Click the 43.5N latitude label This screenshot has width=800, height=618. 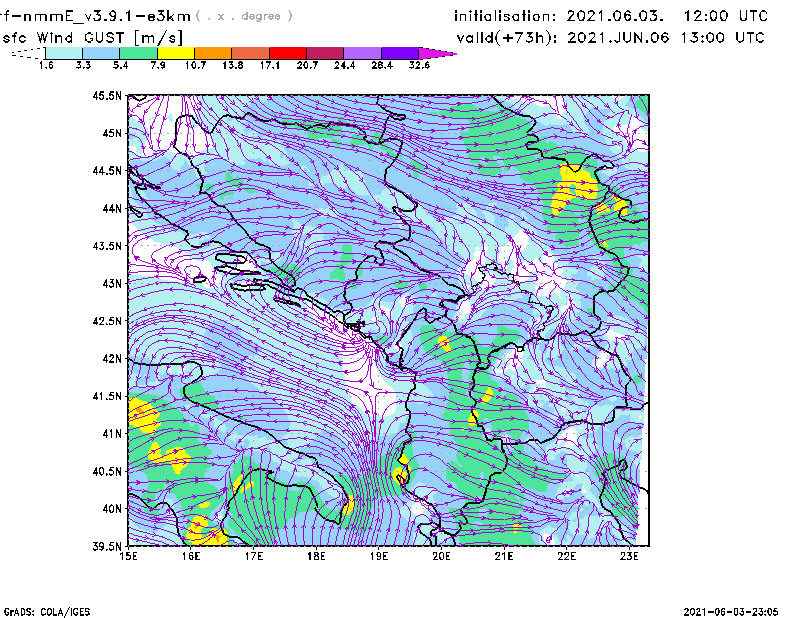[107, 245]
